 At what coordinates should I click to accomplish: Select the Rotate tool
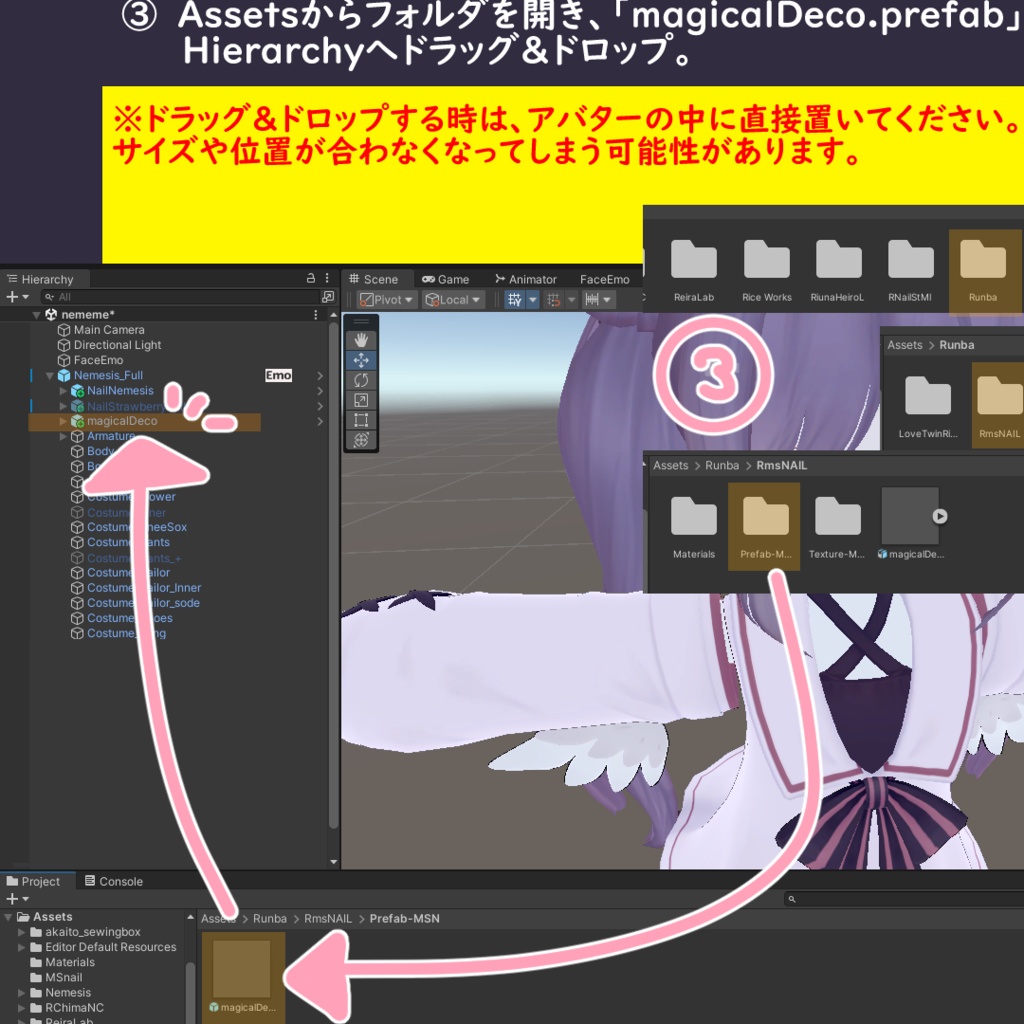click(x=360, y=380)
